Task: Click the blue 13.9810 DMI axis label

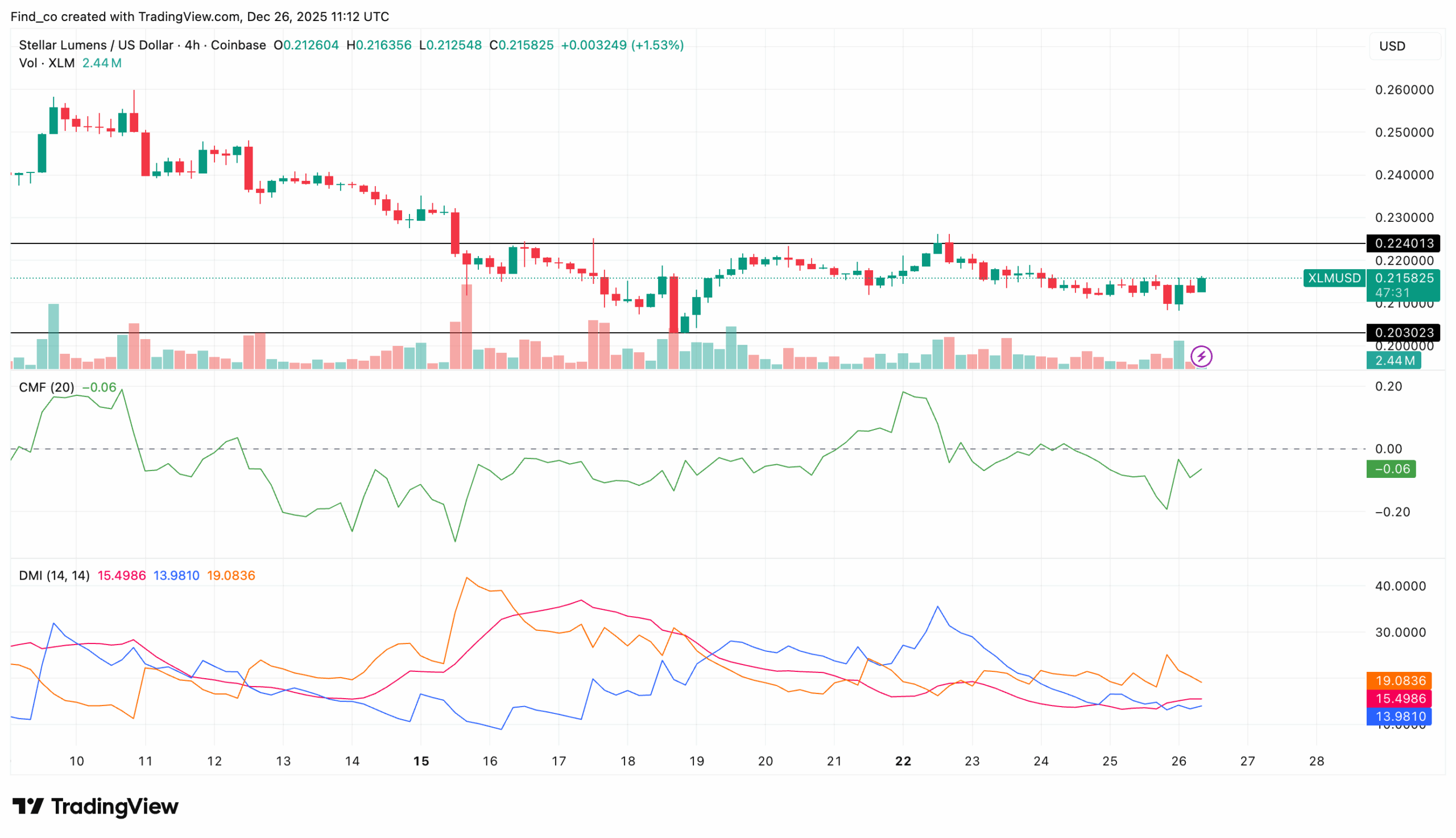Action: (1398, 717)
